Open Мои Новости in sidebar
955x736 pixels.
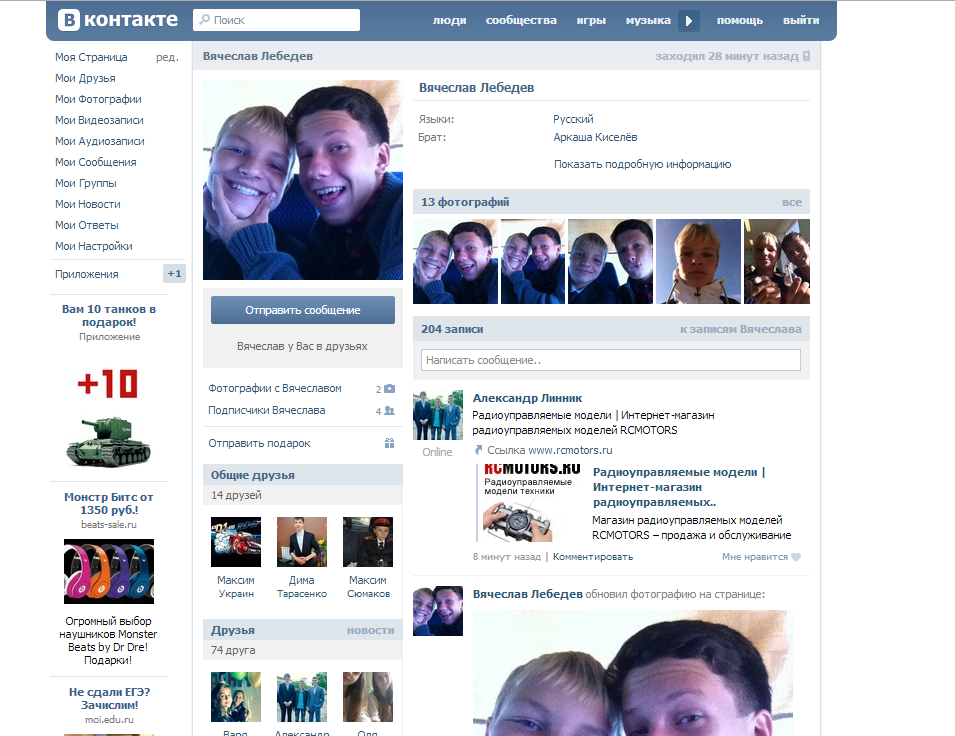88,204
